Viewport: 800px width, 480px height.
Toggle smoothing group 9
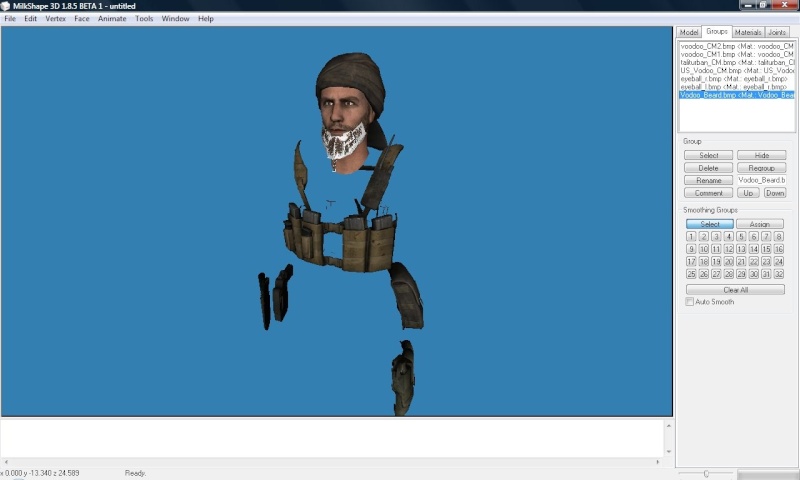[691, 249]
